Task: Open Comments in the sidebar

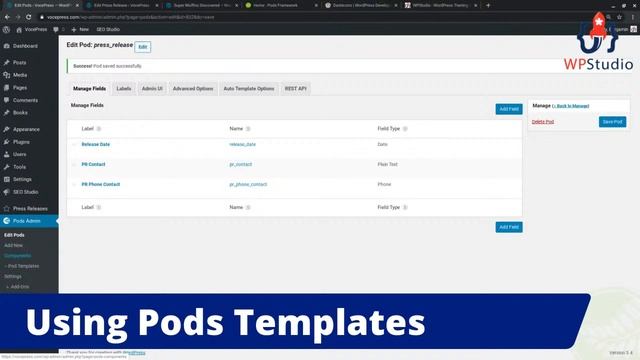Action: point(25,100)
